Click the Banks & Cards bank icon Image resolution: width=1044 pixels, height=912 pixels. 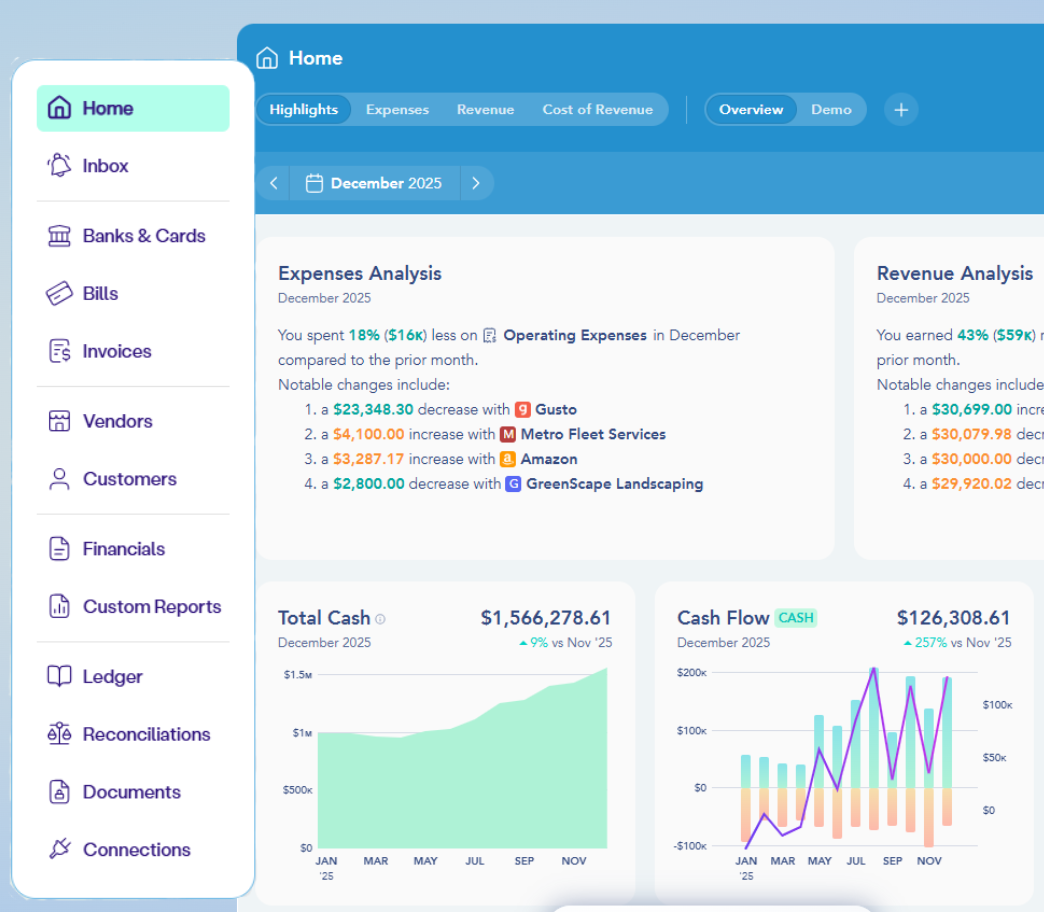[x=58, y=235]
